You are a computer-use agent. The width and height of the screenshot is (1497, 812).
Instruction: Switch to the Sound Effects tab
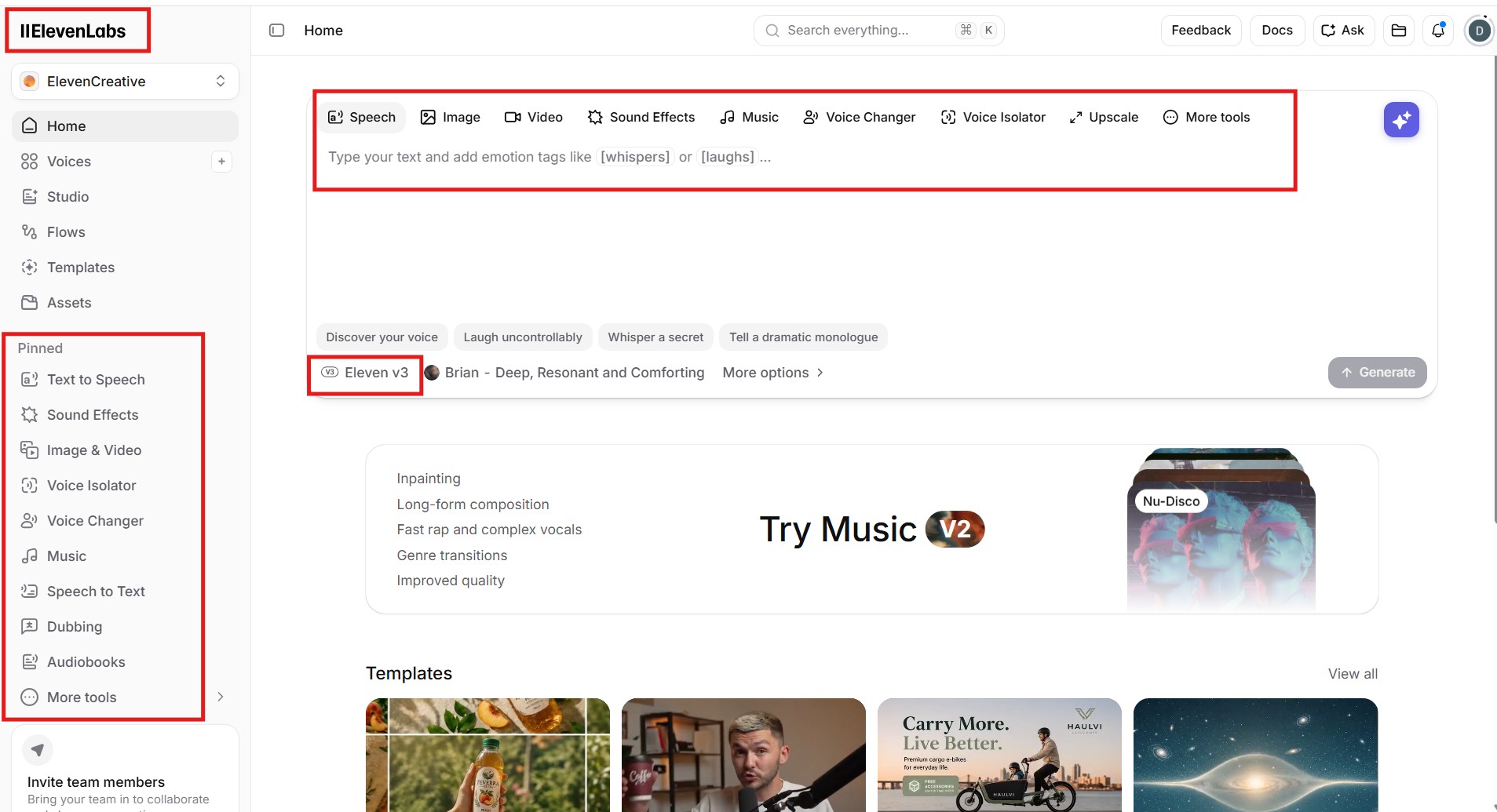pos(641,117)
